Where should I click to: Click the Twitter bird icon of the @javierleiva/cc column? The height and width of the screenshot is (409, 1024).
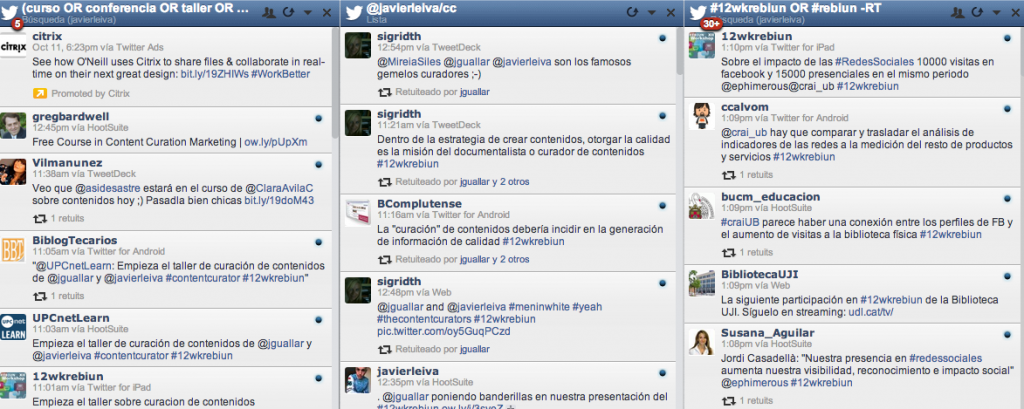click(353, 11)
